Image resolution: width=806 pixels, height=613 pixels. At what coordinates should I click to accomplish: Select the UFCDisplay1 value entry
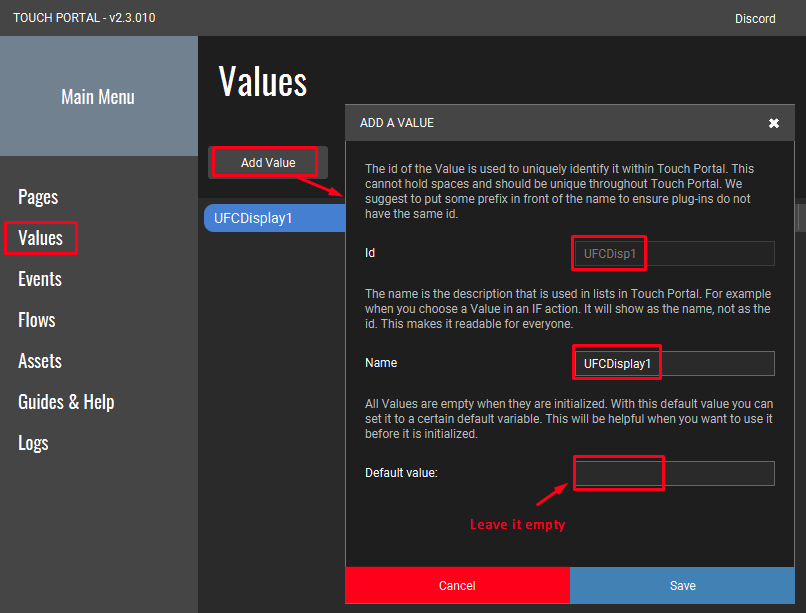tap(274, 218)
